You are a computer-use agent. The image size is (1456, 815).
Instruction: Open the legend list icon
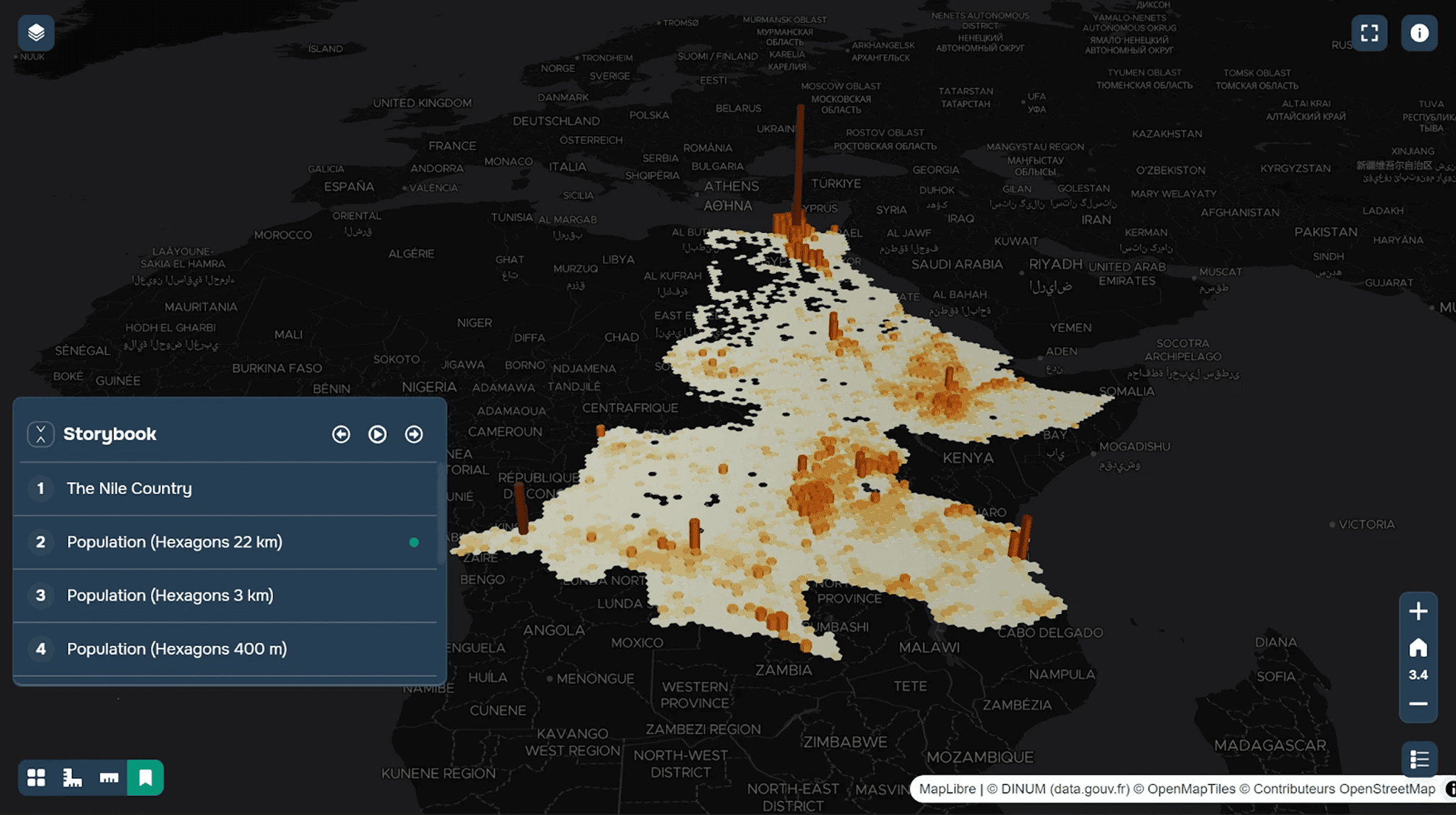tap(1419, 759)
